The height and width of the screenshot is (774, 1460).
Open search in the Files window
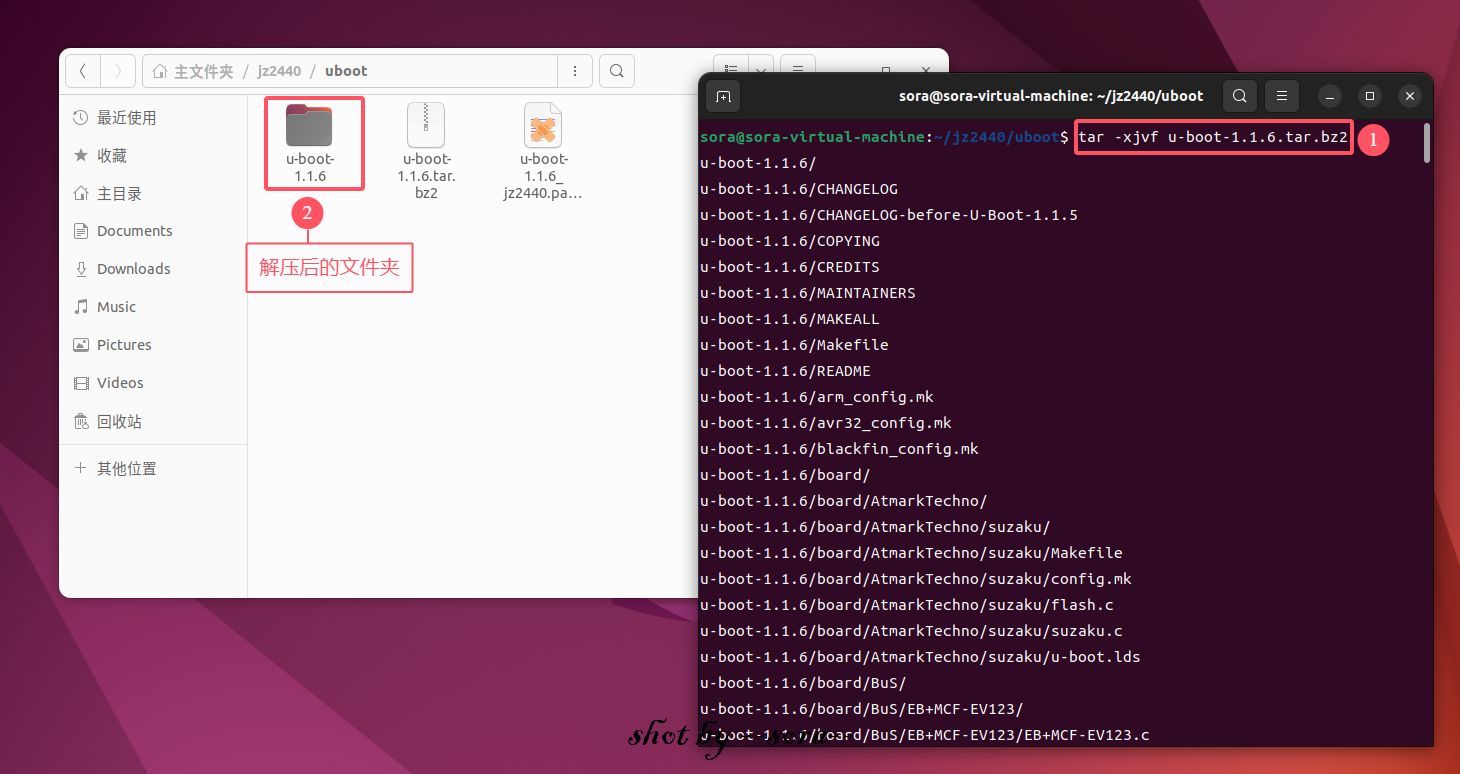(x=617, y=71)
